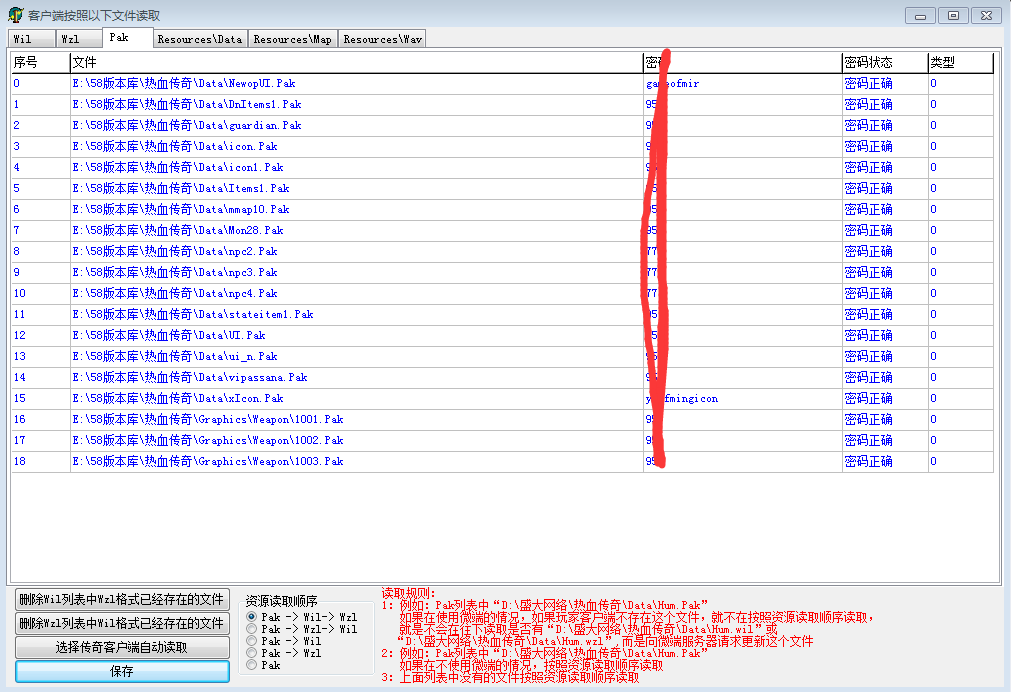
Task: Click 选择传奇客户端自动读取 button
Action: 122,647
